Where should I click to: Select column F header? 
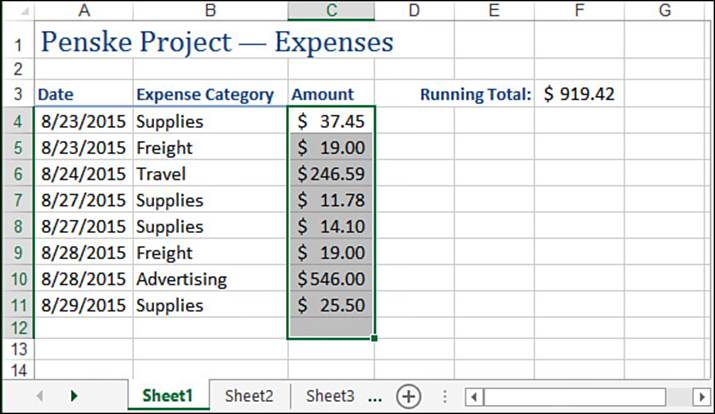tap(579, 10)
